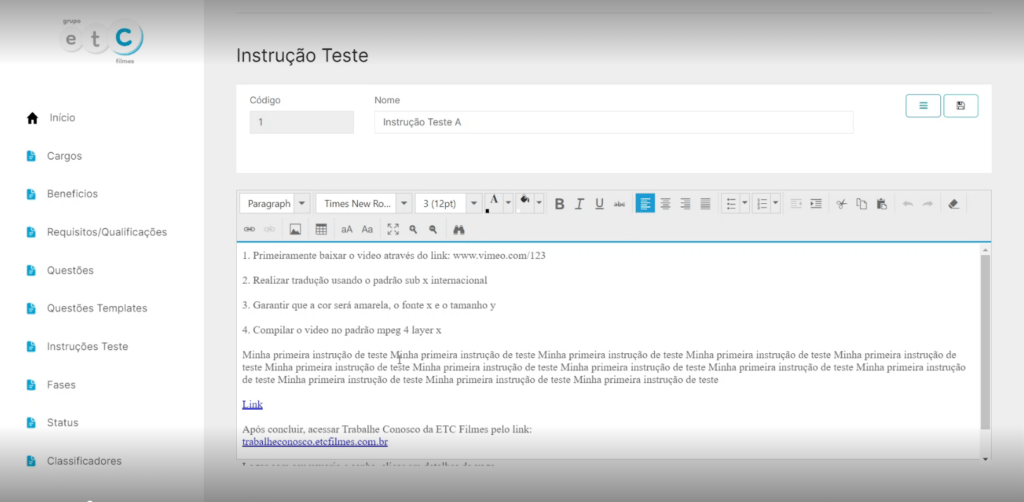Zoom out of the editor content
This screenshot has width=1024, height=502.
(433, 229)
